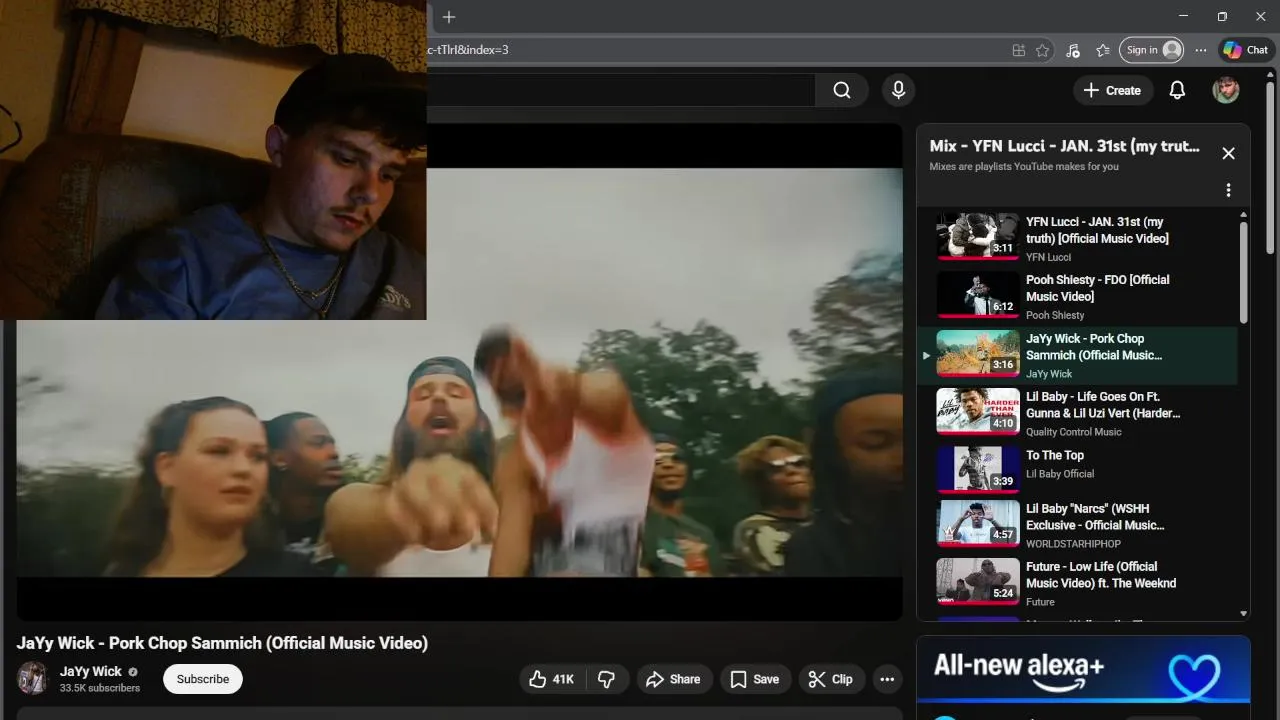Clip the video
The image size is (1280, 720).
point(831,679)
